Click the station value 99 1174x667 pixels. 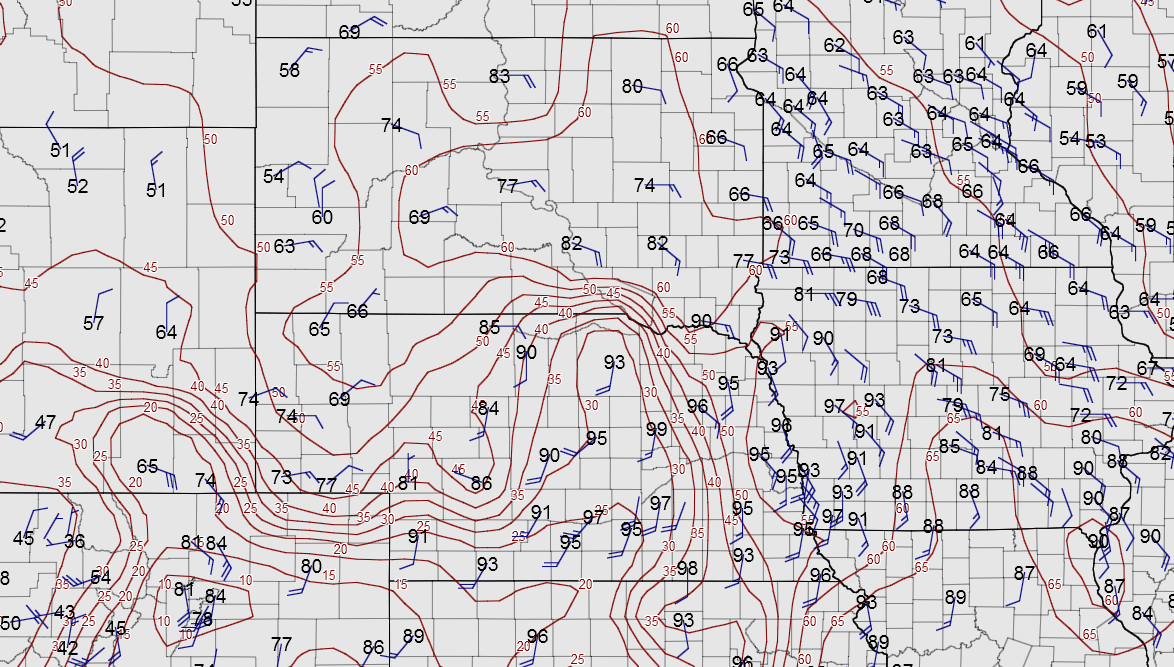click(x=657, y=430)
